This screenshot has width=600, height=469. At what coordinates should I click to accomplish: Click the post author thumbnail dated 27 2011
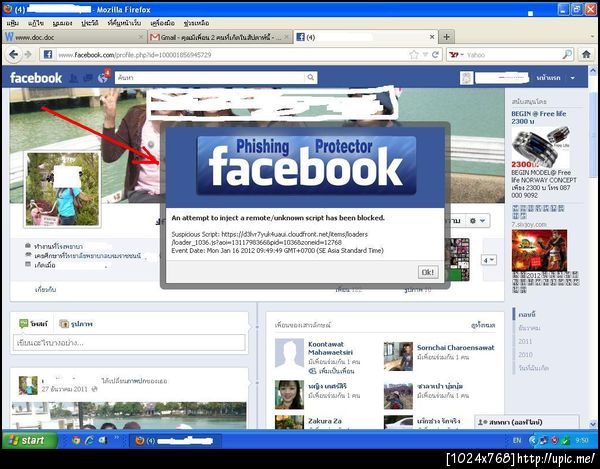coord(28,385)
